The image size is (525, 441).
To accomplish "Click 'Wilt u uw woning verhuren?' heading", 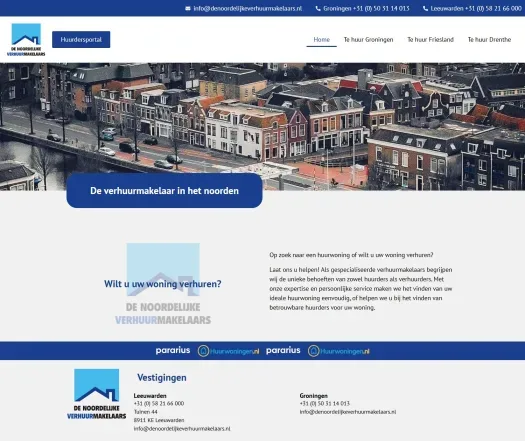I will 163,284.
